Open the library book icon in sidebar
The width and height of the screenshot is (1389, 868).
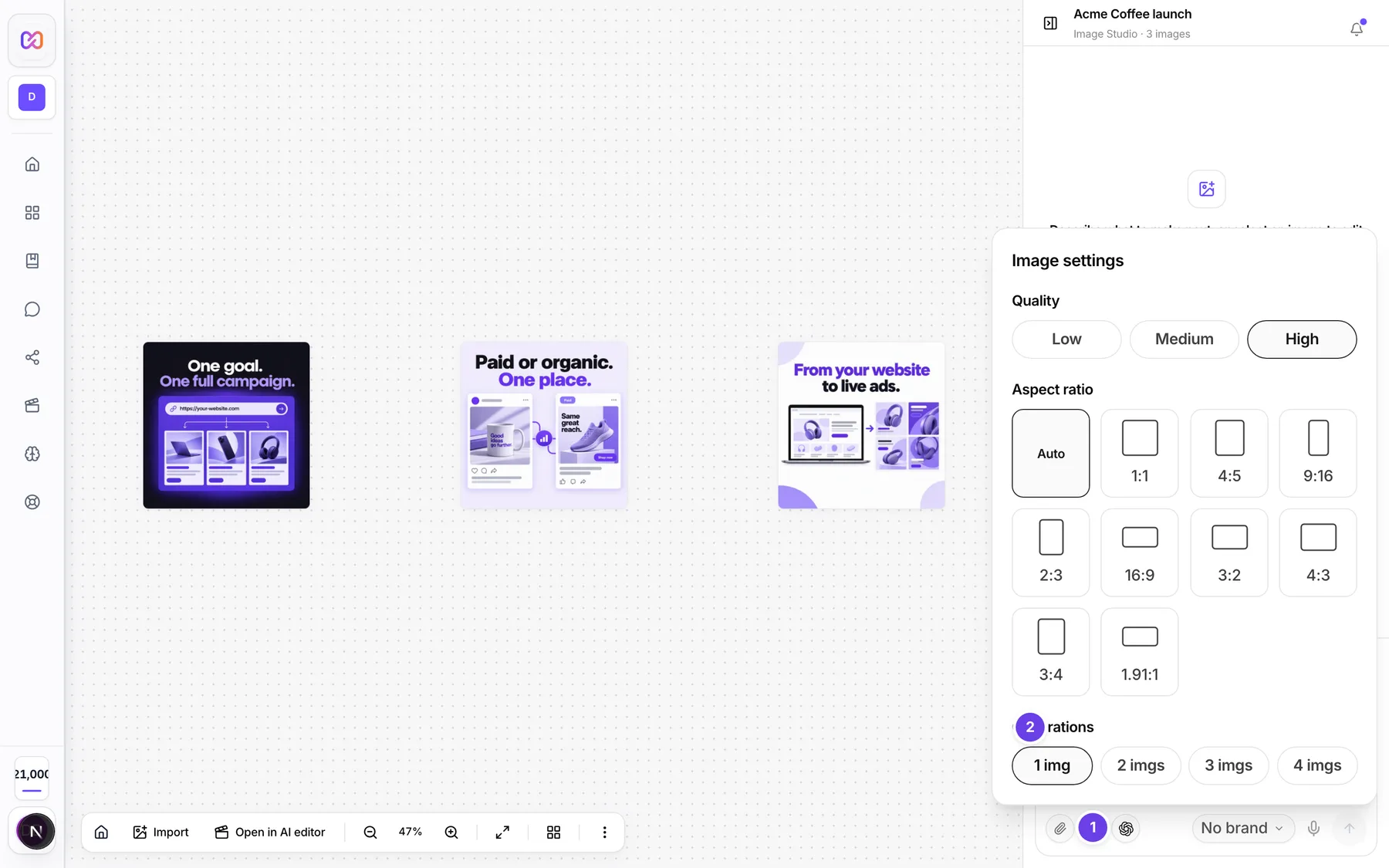[32, 261]
